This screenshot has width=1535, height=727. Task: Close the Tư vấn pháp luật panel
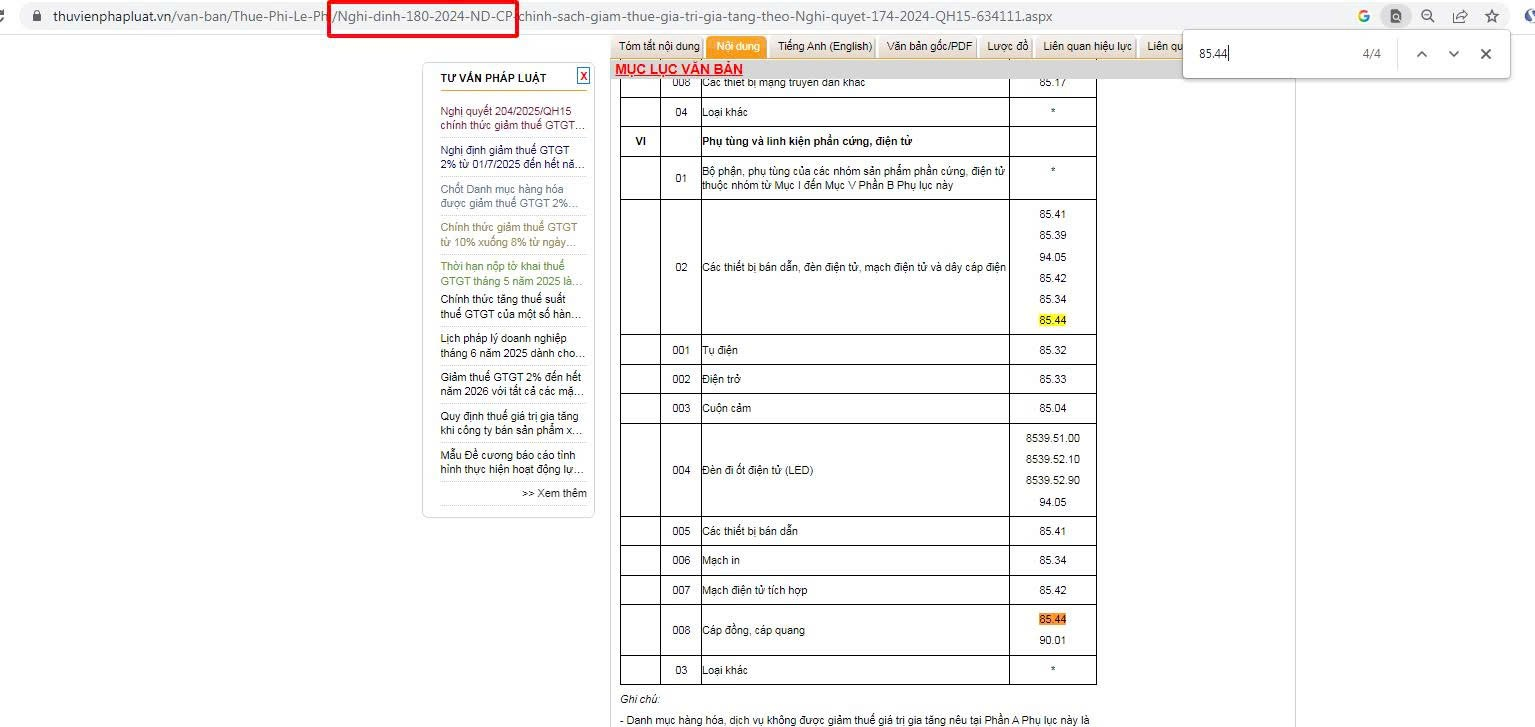click(x=583, y=76)
